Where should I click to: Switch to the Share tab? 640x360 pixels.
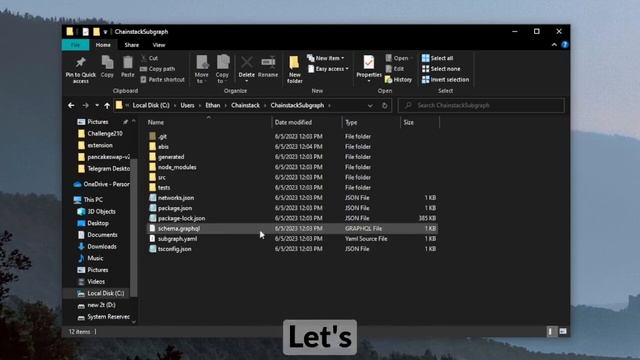(x=131, y=45)
